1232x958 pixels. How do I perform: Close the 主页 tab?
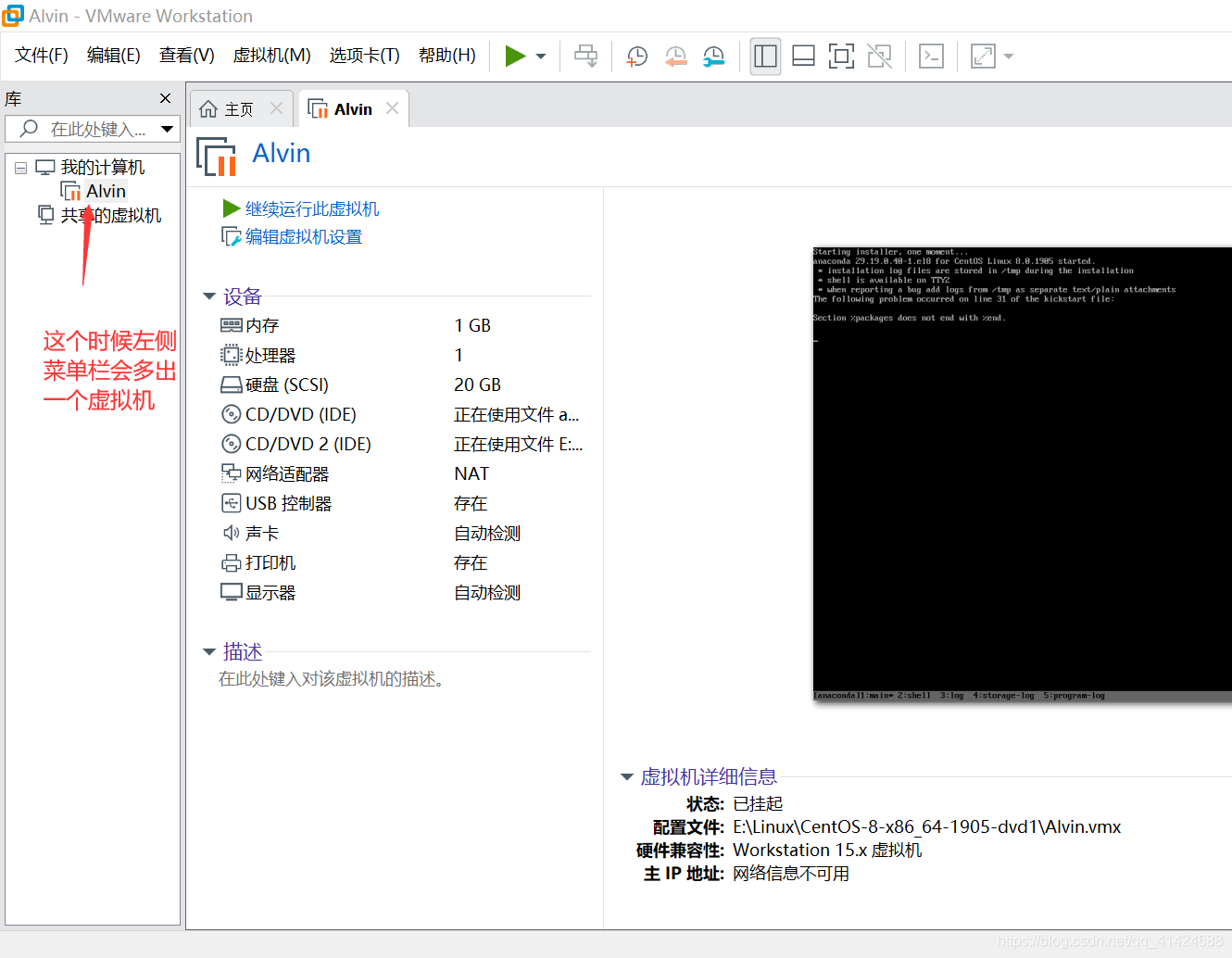click(x=276, y=108)
